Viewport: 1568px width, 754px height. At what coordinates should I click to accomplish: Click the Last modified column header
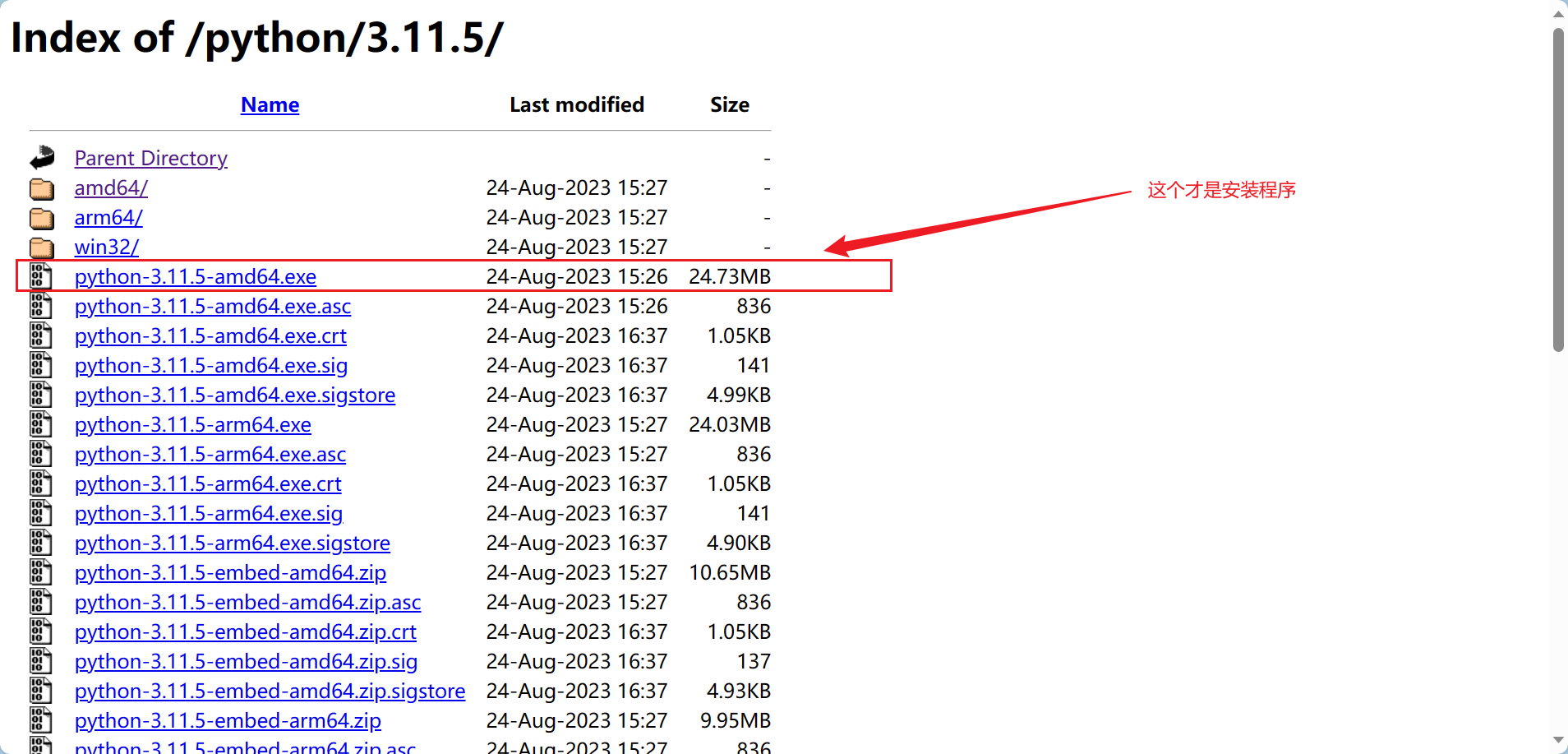point(577,105)
